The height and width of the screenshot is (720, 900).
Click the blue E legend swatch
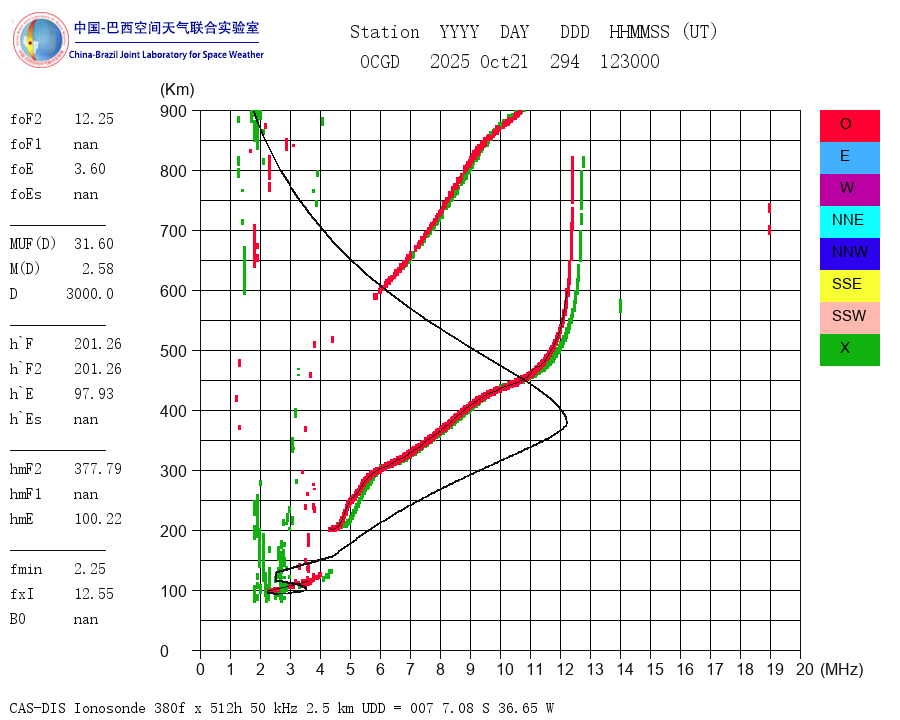[849, 157]
